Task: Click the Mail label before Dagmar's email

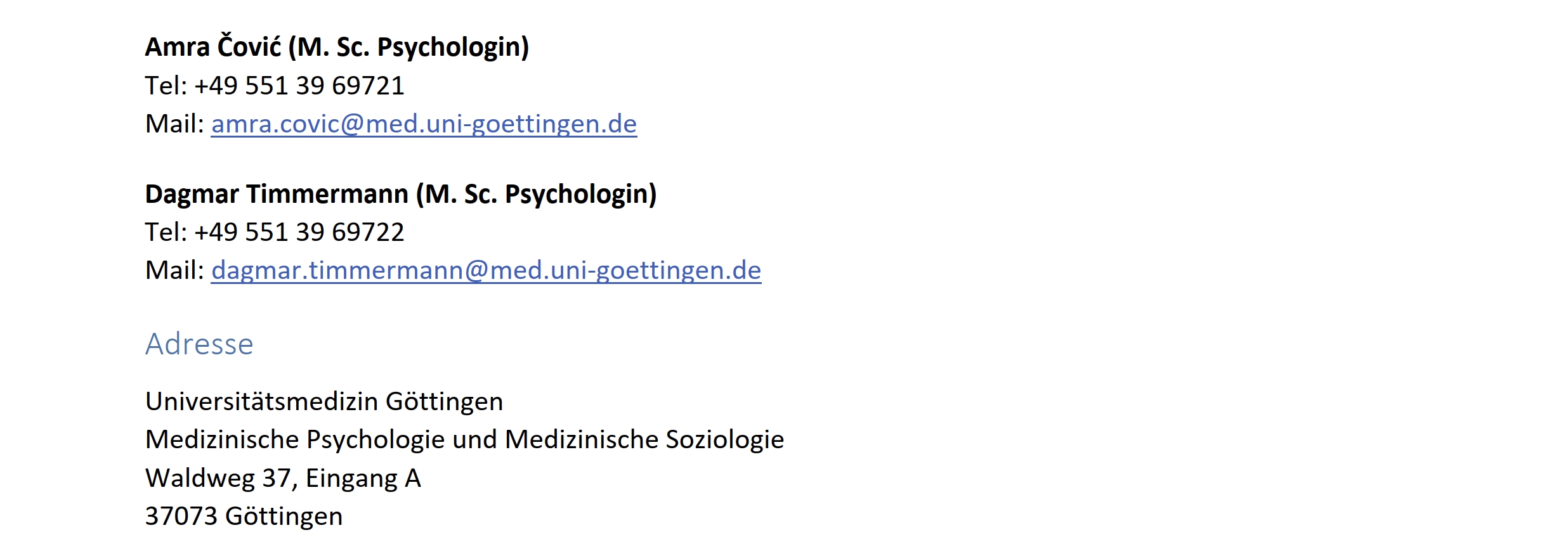Action: point(174,270)
